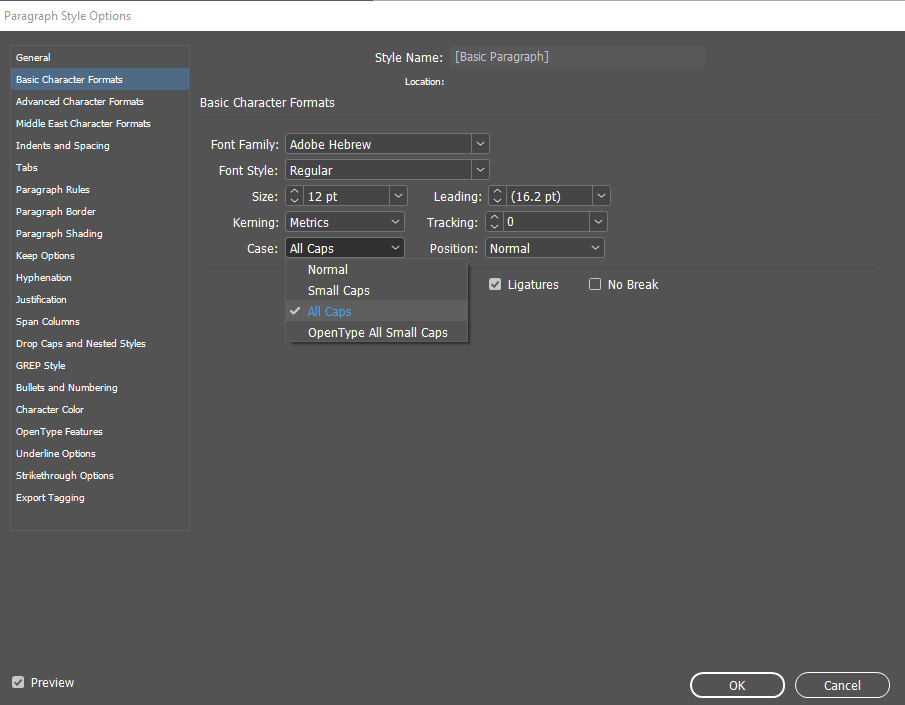905x705 pixels.
Task: Click the Style Name text field
Action: point(577,57)
